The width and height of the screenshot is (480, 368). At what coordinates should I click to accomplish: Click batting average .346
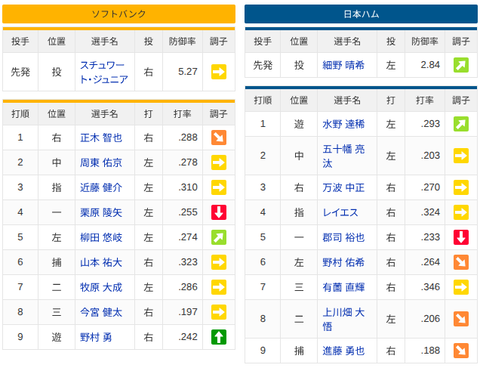pos(430,287)
